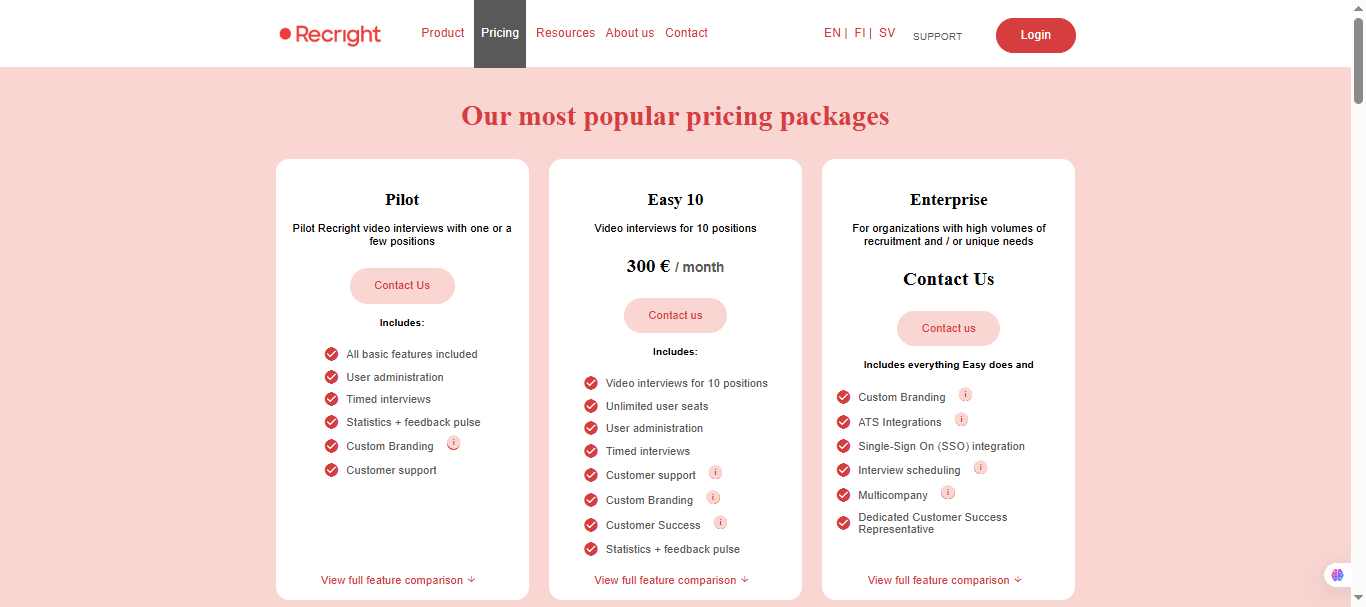Viewport: 1366px width, 607px height.
Task: Expand Pilot full feature comparison
Action: tap(398, 580)
